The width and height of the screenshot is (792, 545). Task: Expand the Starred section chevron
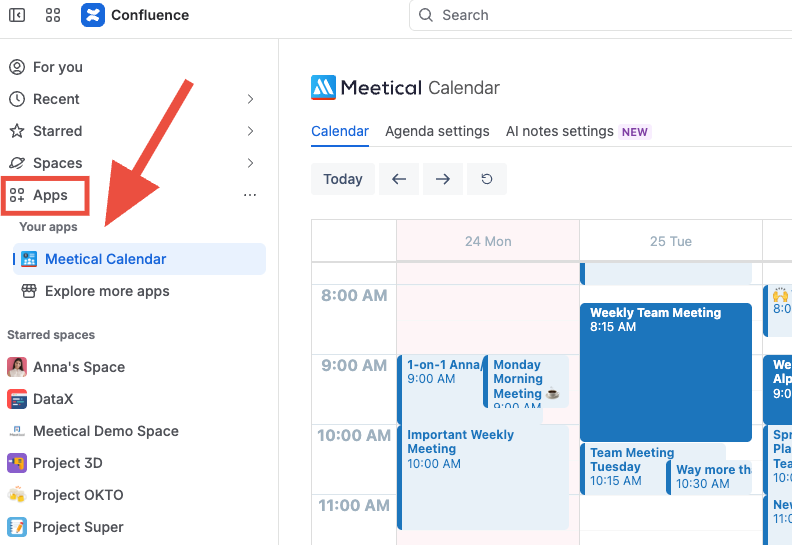pos(250,131)
